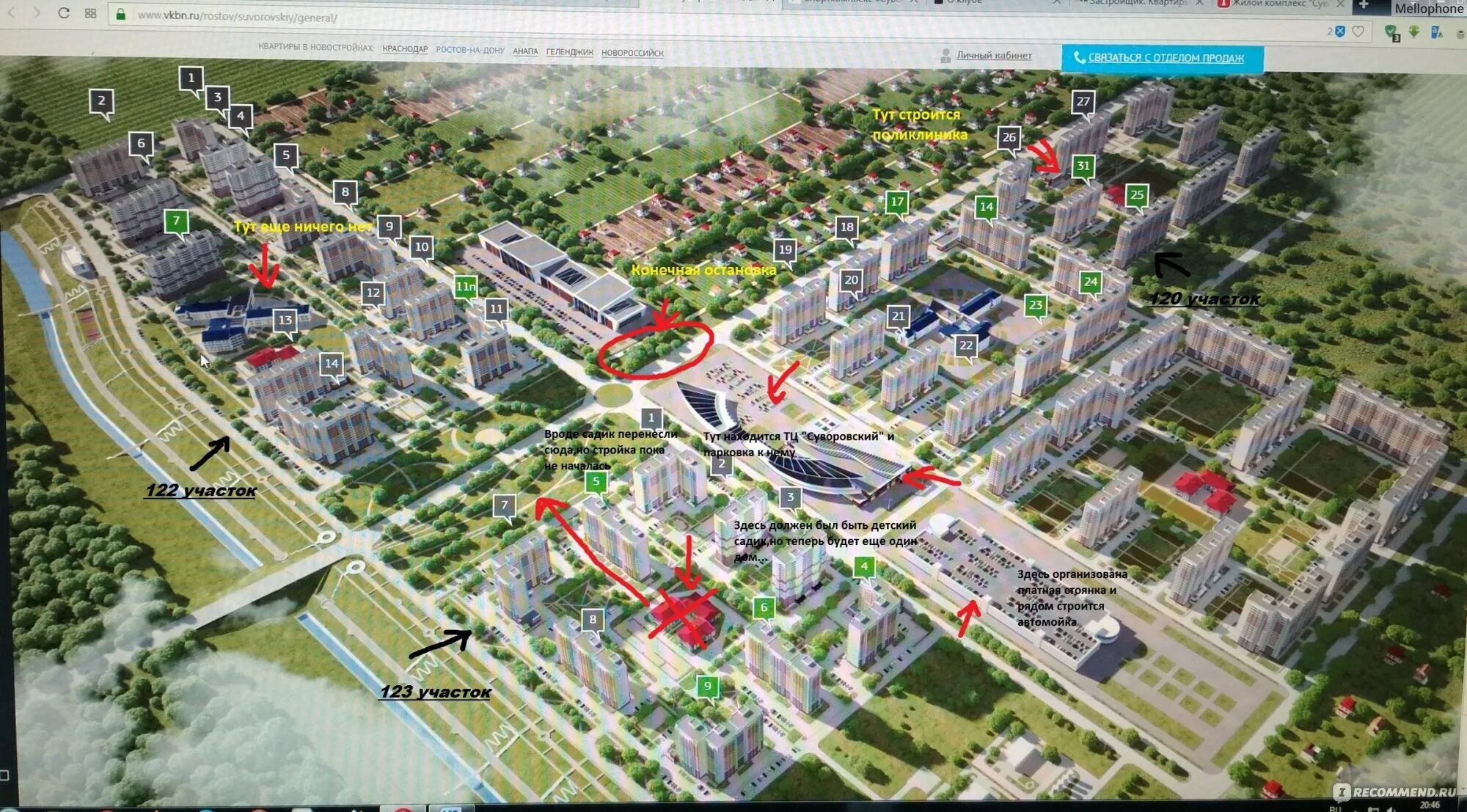
Task: Select the gray marker labeled 11
Action: point(497,311)
